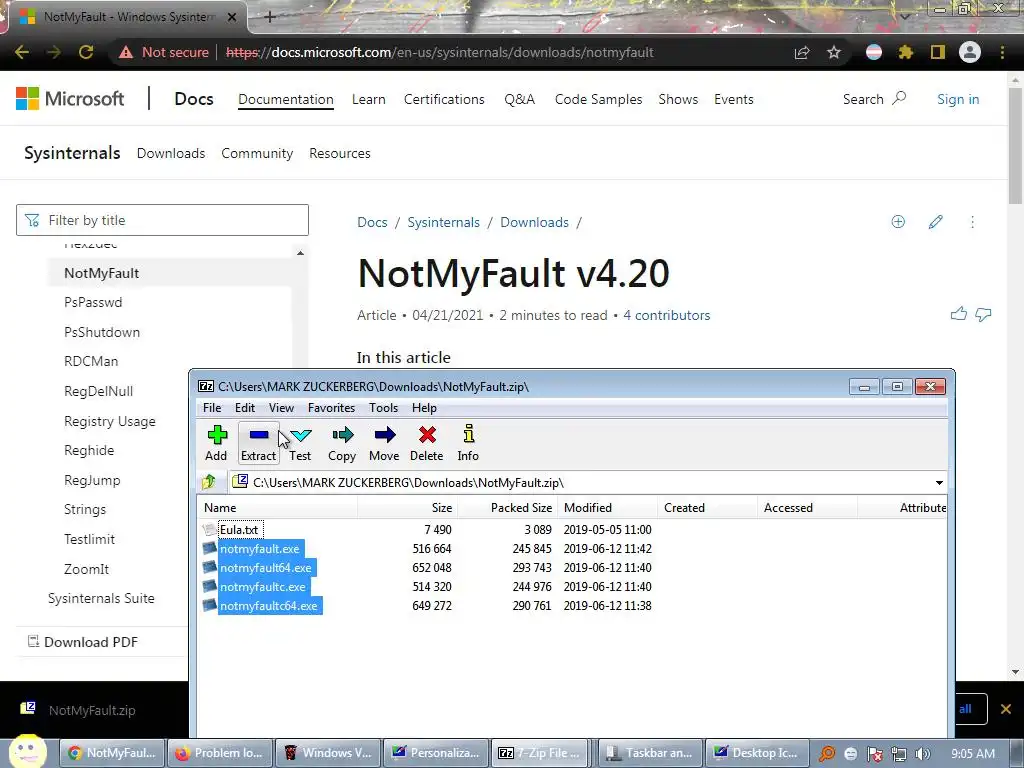Extract the selected files in 7-Zip
The image size is (1024, 768).
[x=259, y=443]
